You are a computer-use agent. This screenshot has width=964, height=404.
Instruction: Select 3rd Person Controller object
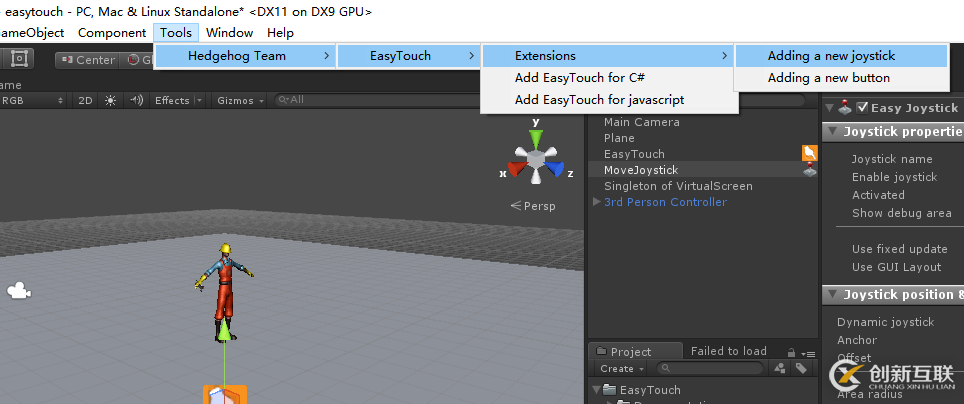pos(665,202)
